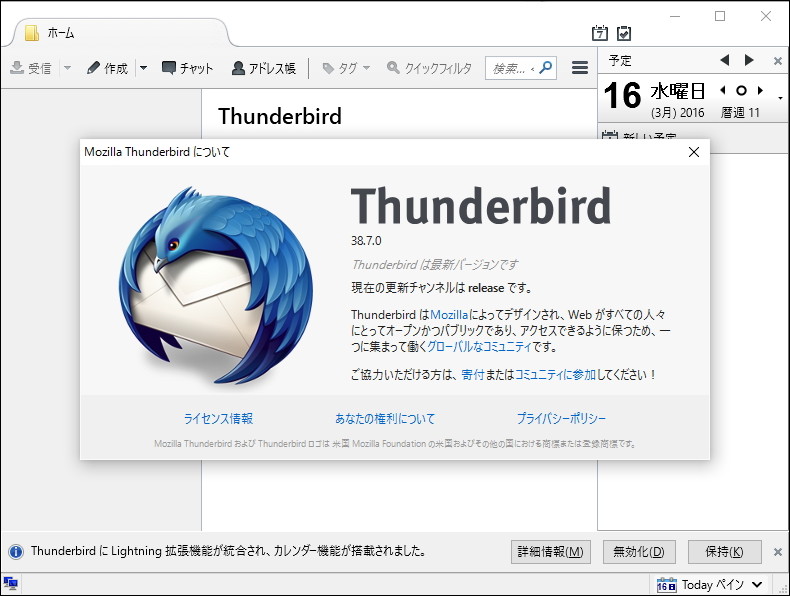The width and height of the screenshot is (790, 596).
Task: Open ライセンス情報 link
Action: tap(218, 419)
